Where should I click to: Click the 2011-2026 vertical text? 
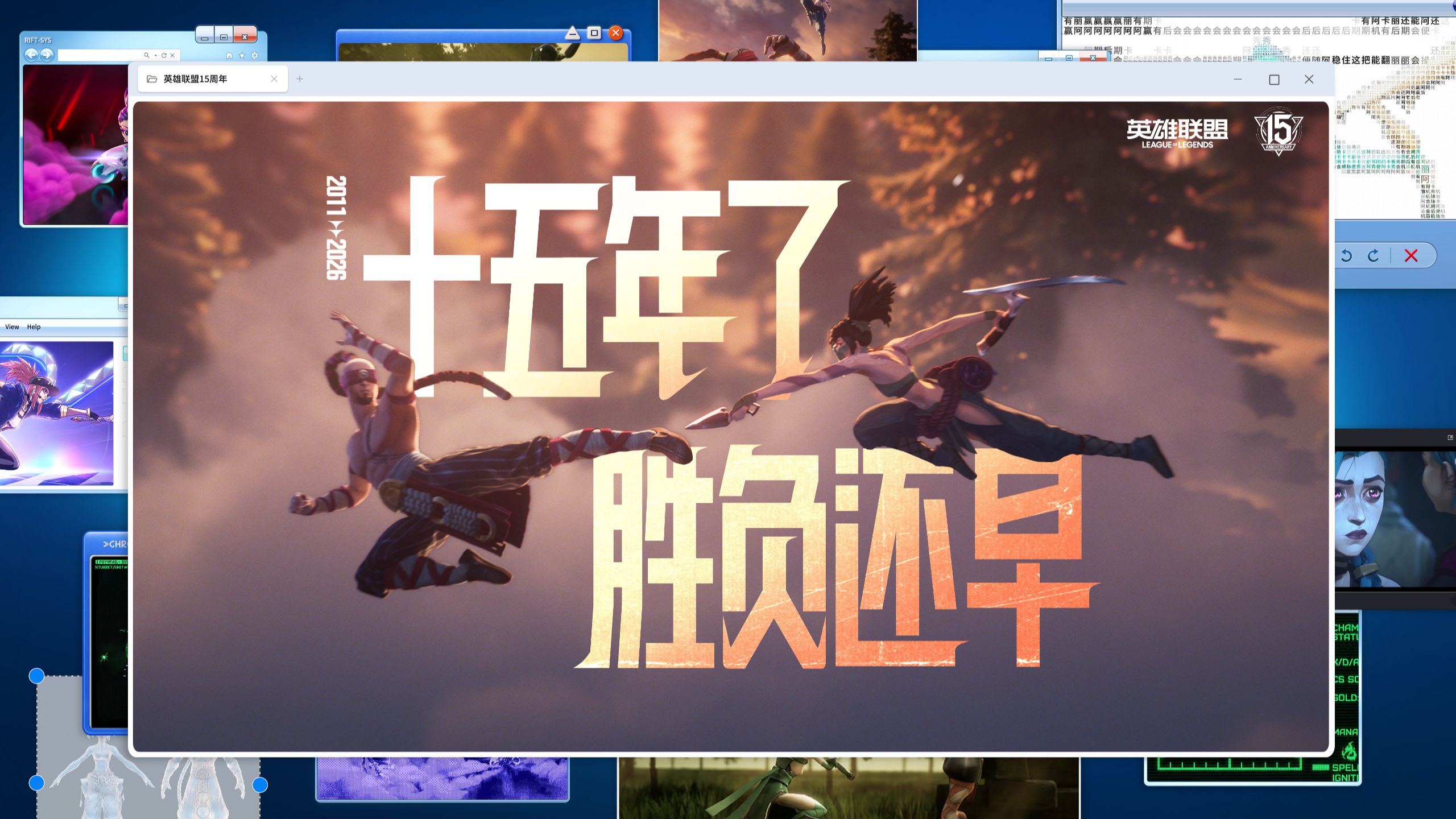click(336, 227)
